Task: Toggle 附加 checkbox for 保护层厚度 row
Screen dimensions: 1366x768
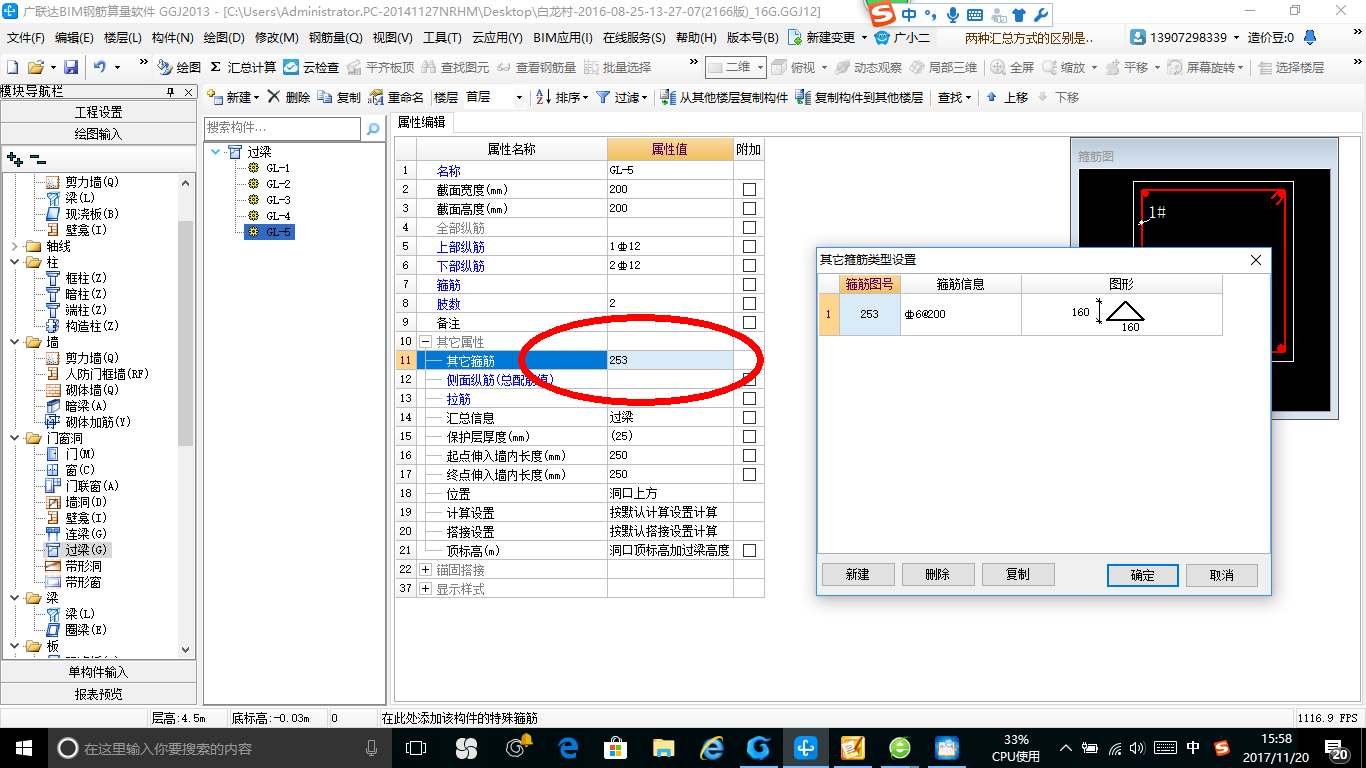Action: tap(749, 436)
